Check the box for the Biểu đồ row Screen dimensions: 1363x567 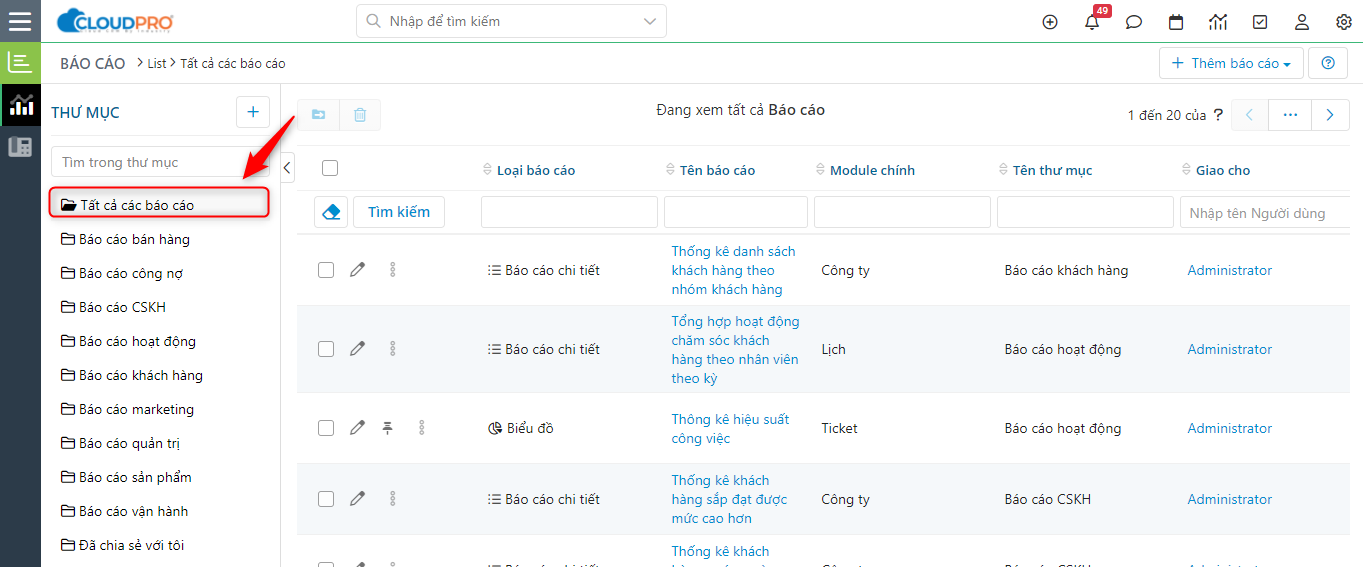(326, 428)
